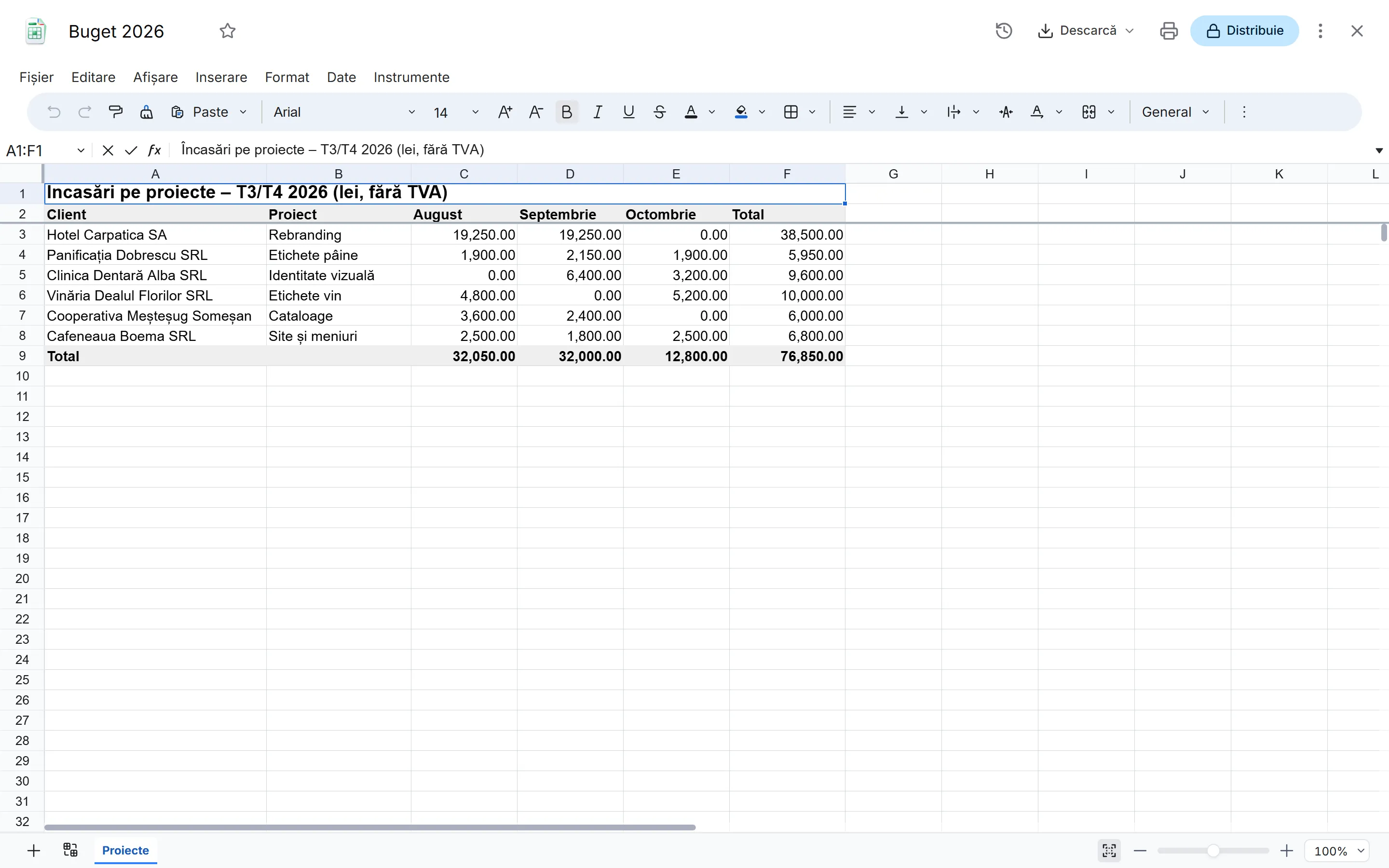Click the zoom slider handle
The width and height of the screenshot is (1389, 868).
pos(1213,851)
